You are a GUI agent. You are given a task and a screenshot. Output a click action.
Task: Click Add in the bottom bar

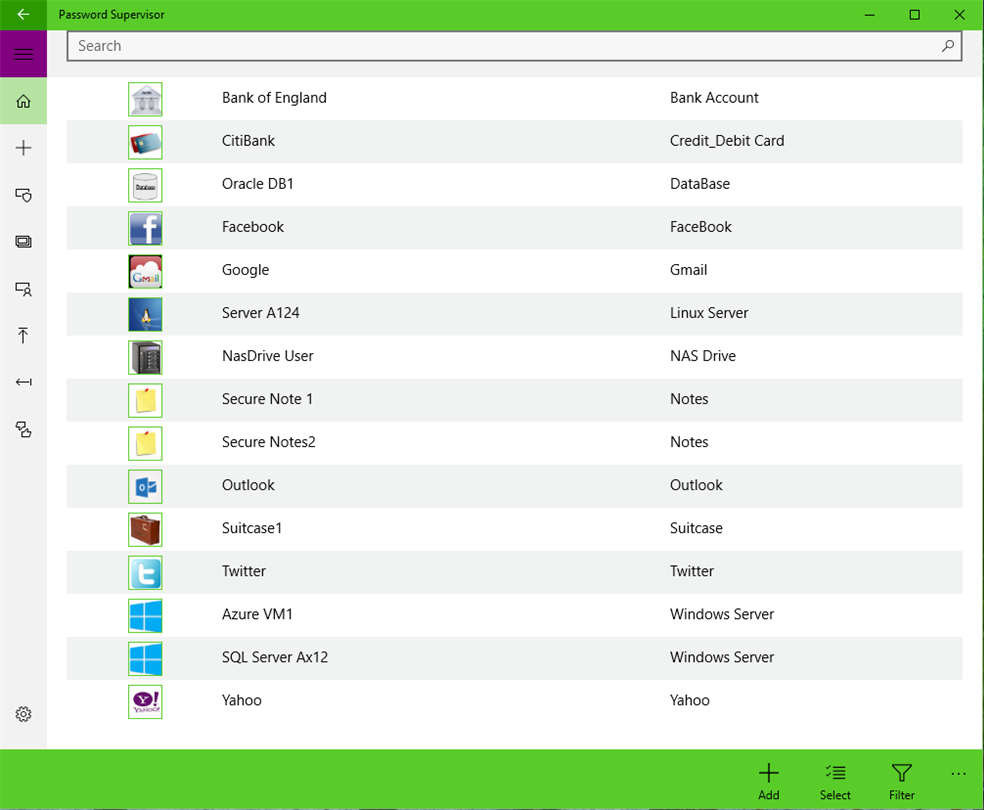(x=768, y=781)
